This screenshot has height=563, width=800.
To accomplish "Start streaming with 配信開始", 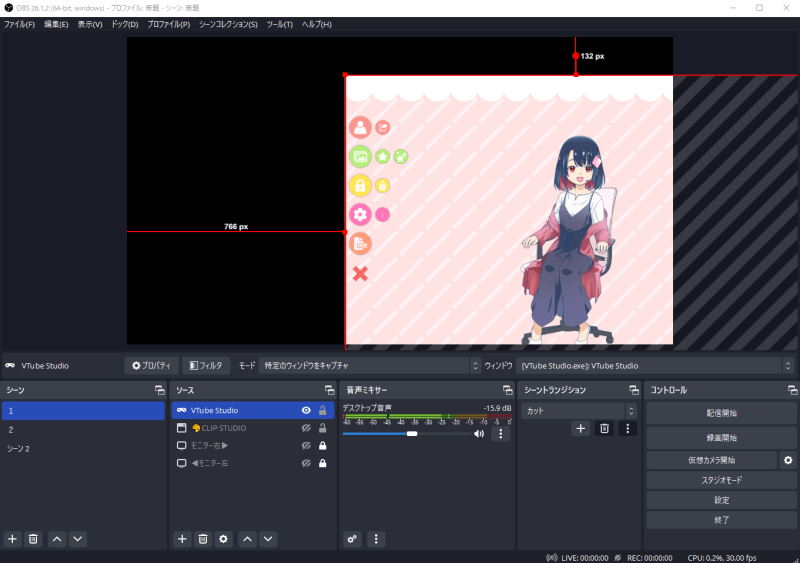I will pyautogui.click(x=721, y=413).
